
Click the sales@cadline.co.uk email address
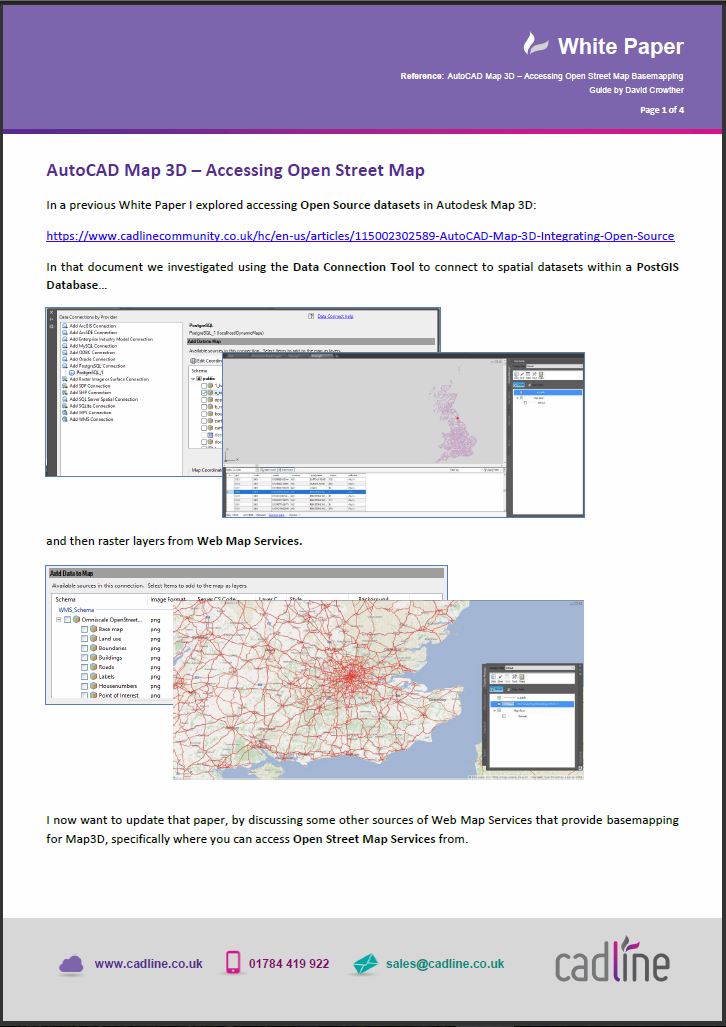click(x=445, y=963)
